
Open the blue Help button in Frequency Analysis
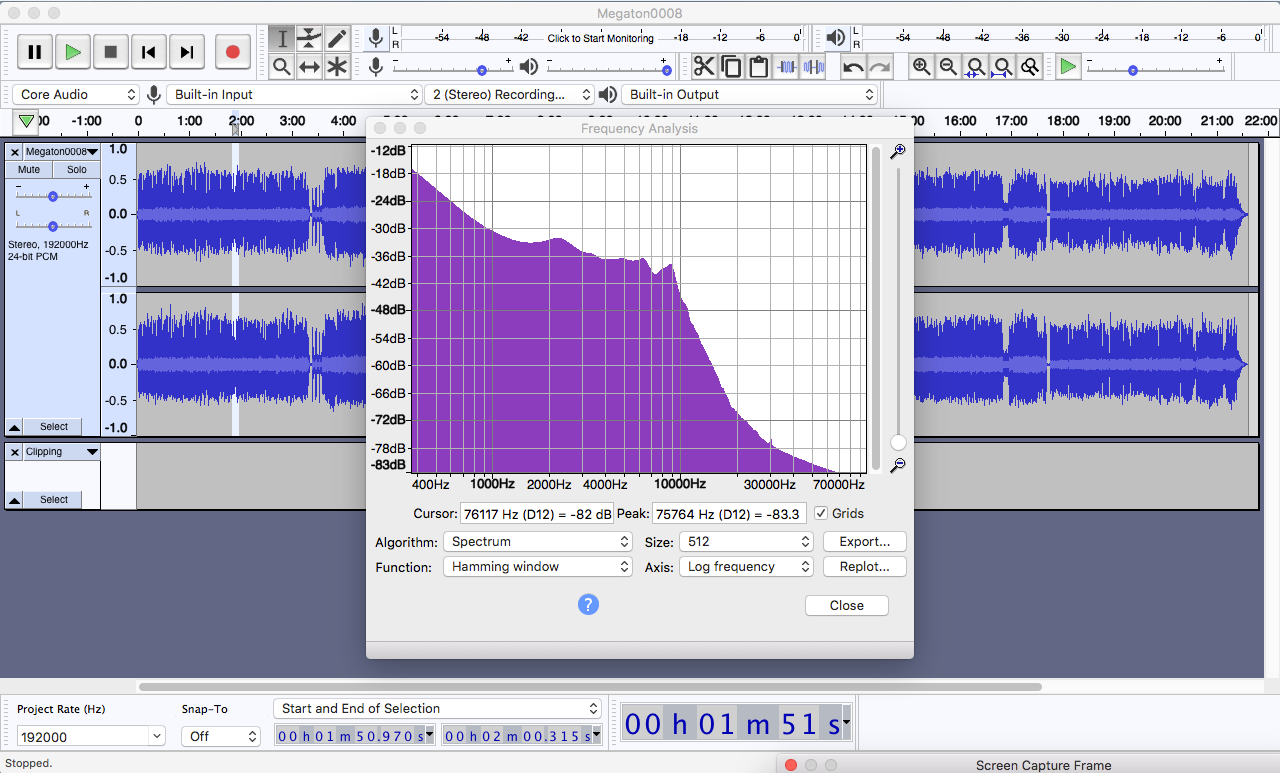click(588, 604)
